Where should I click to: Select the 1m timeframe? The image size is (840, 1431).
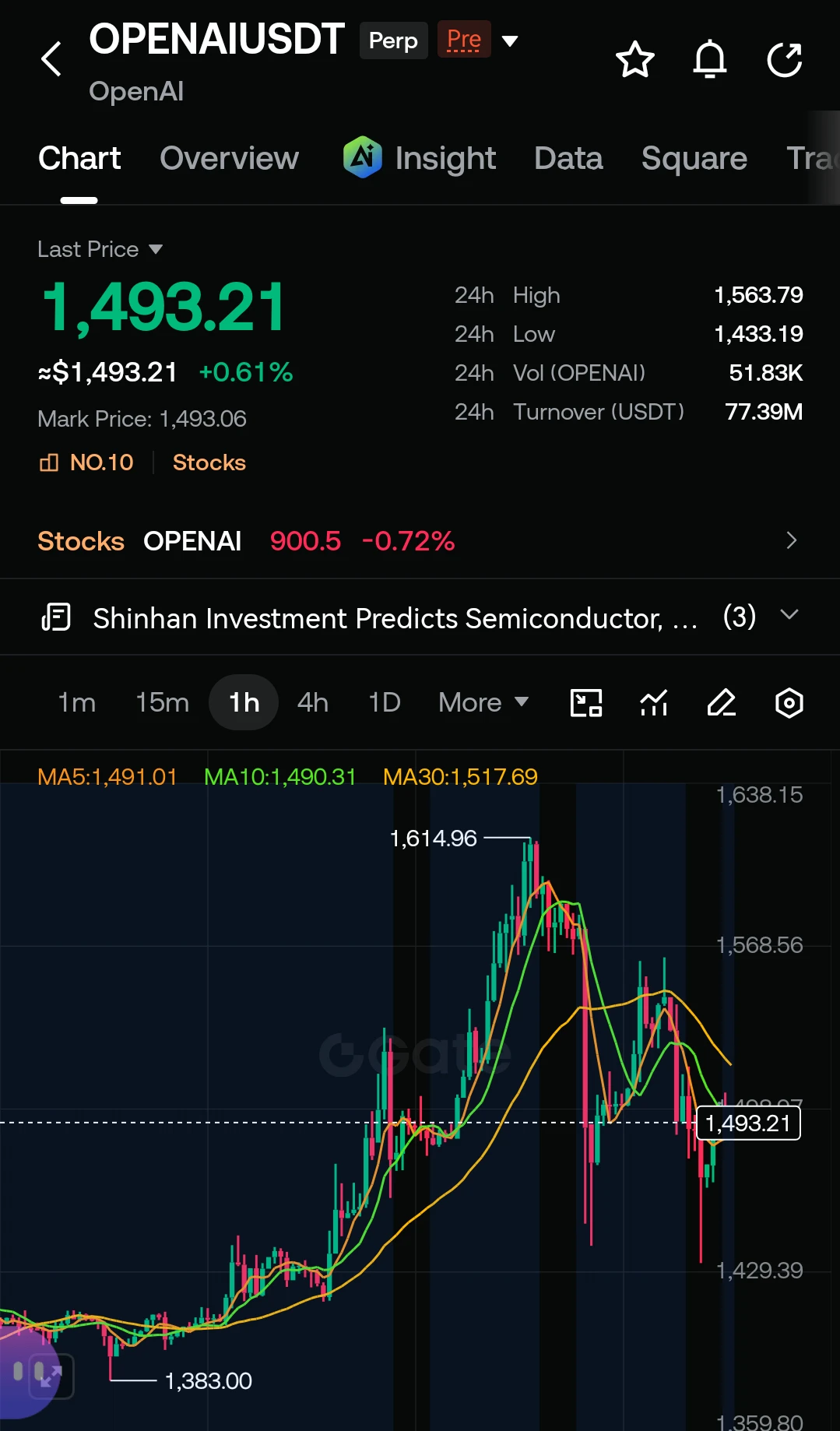coord(76,702)
